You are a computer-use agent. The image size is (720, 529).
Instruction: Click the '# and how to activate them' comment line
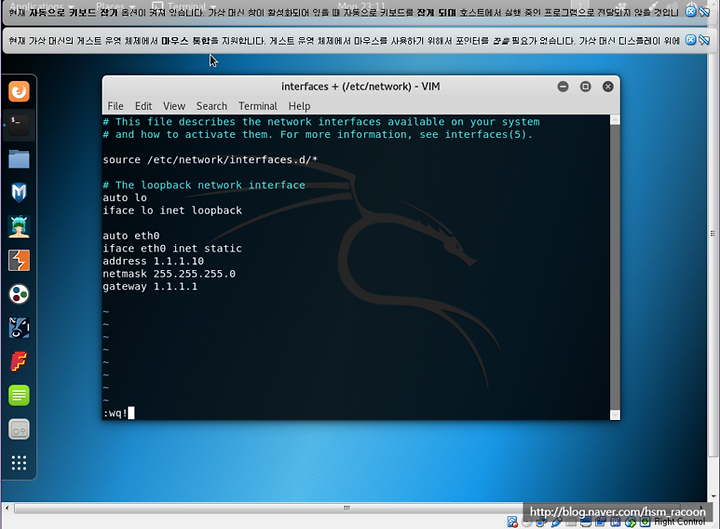tap(318, 135)
